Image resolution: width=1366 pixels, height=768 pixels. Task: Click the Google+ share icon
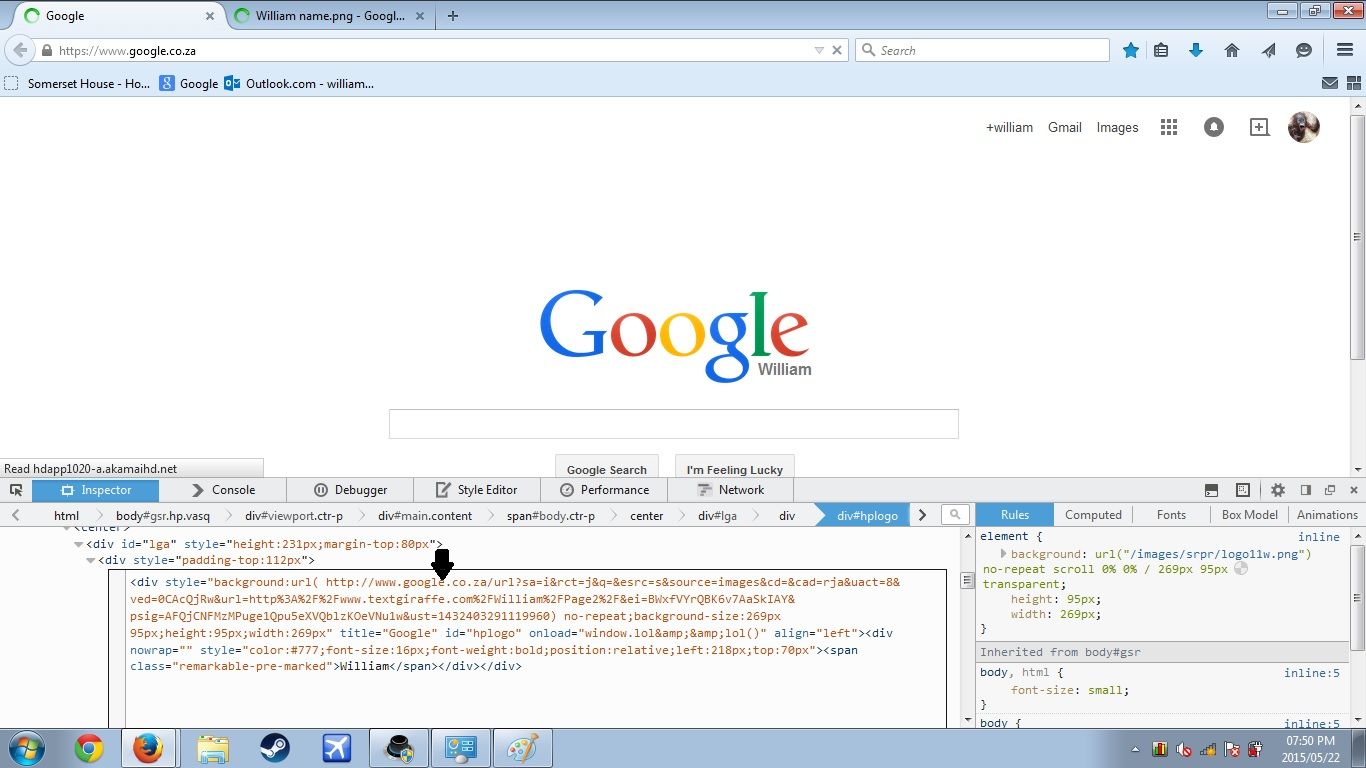1259,127
